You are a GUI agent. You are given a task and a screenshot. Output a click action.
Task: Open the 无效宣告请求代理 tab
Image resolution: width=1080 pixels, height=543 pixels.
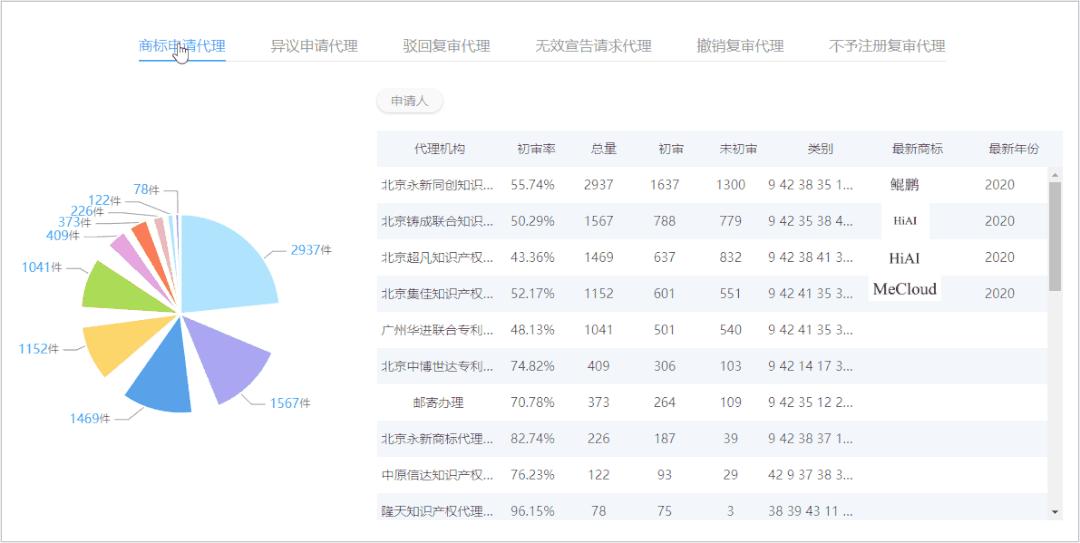pos(593,46)
